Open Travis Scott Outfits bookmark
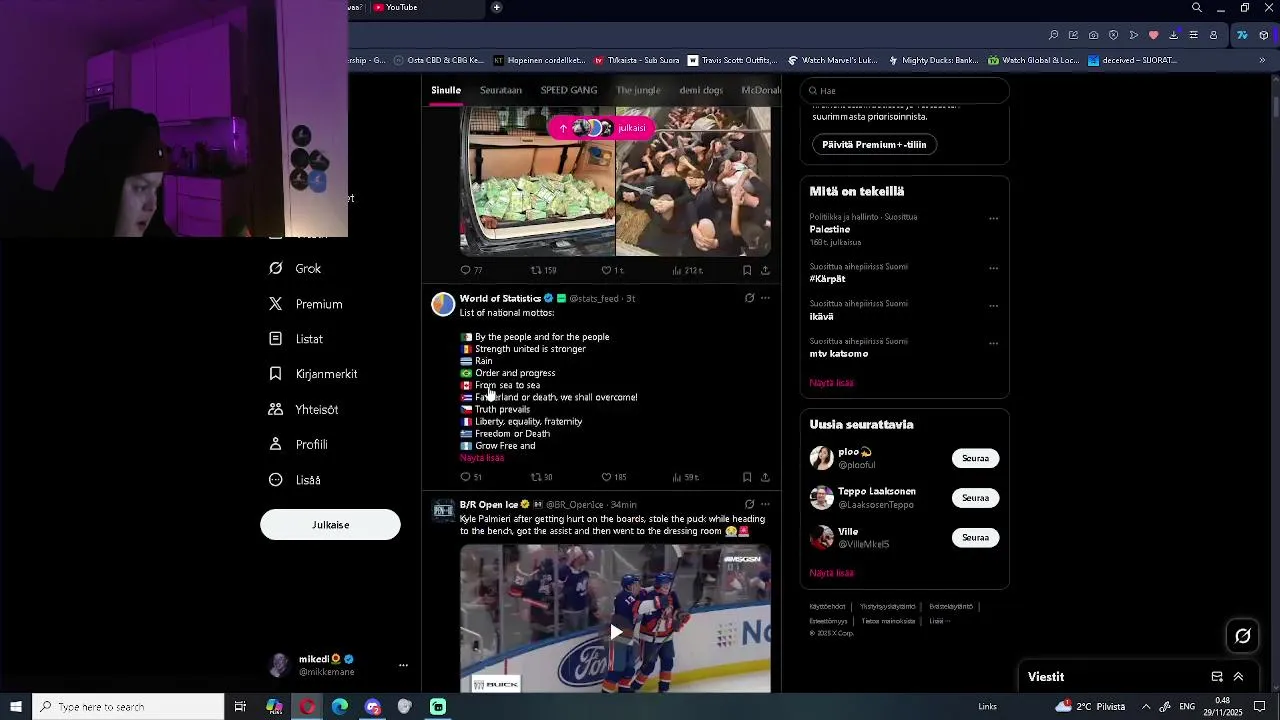 click(x=731, y=60)
